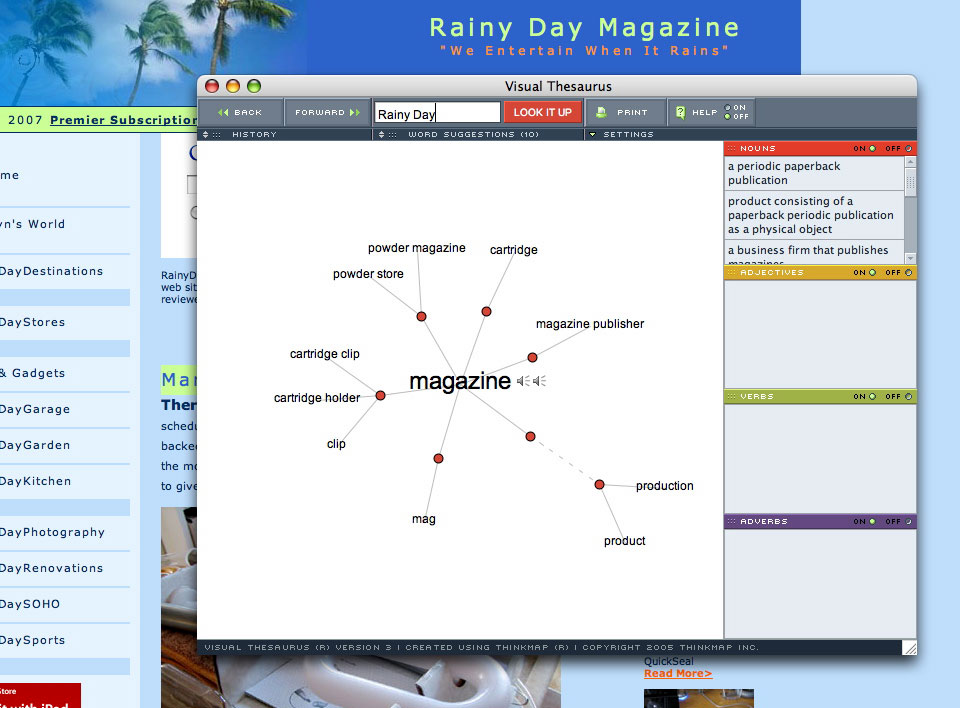Viewport: 960px width, 708px height.
Task: Click the word "product" in the map
Action: (x=624, y=541)
